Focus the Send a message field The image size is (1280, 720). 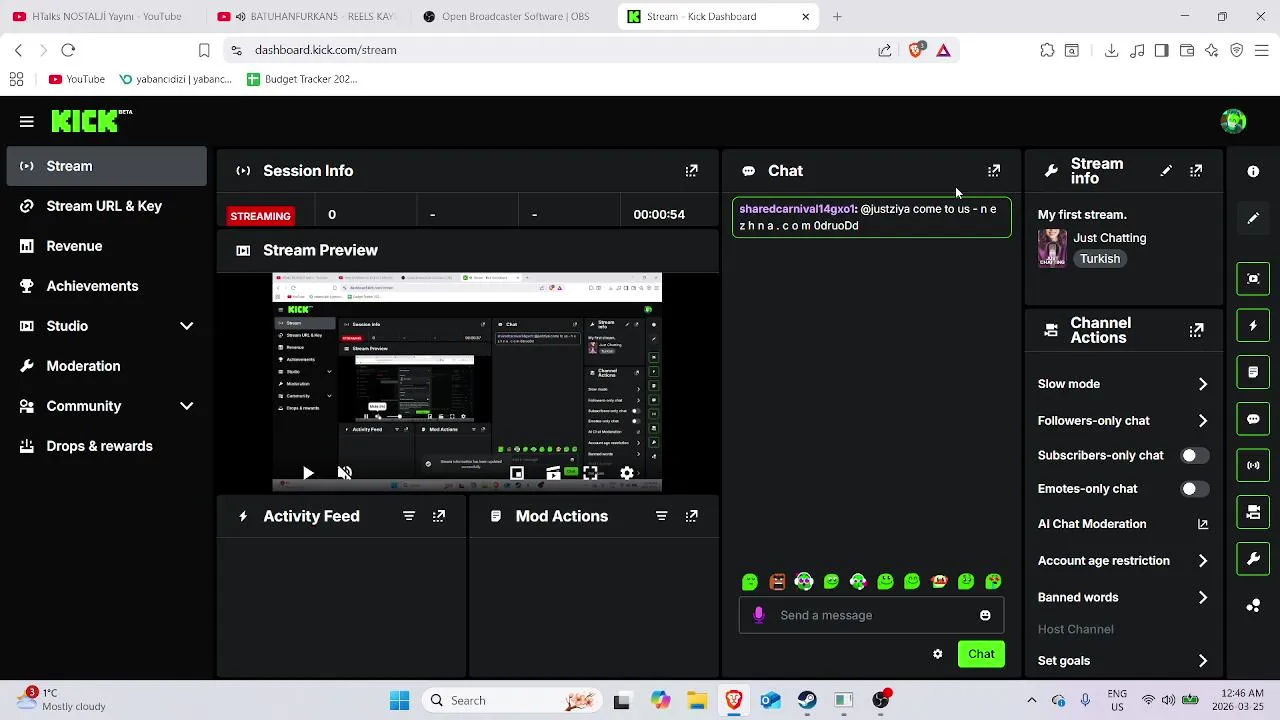point(870,615)
